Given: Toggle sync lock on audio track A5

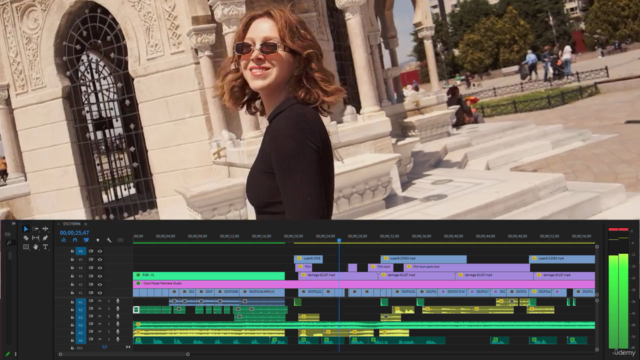Looking at the screenshot, I should pyautogui.click(x=91, y=332).
